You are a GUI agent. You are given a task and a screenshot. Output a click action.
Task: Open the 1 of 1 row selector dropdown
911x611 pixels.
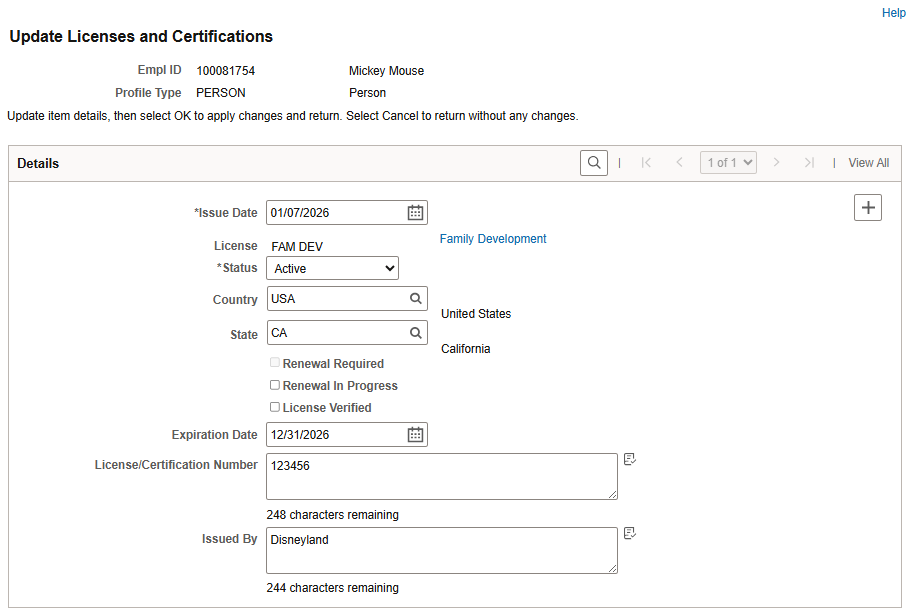coord(729,163)
